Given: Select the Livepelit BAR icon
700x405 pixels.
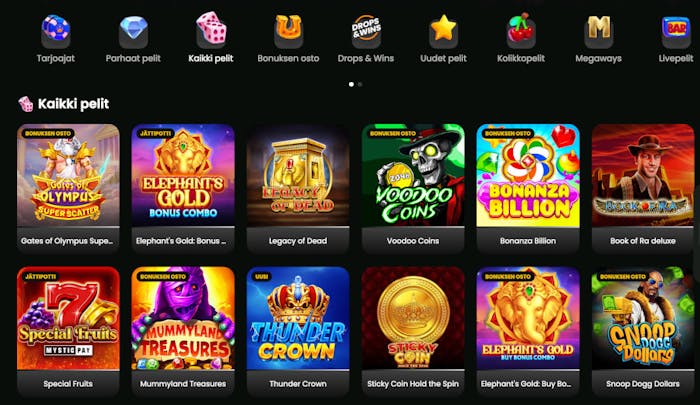Looking at the screenshot, I should [676, 31].
